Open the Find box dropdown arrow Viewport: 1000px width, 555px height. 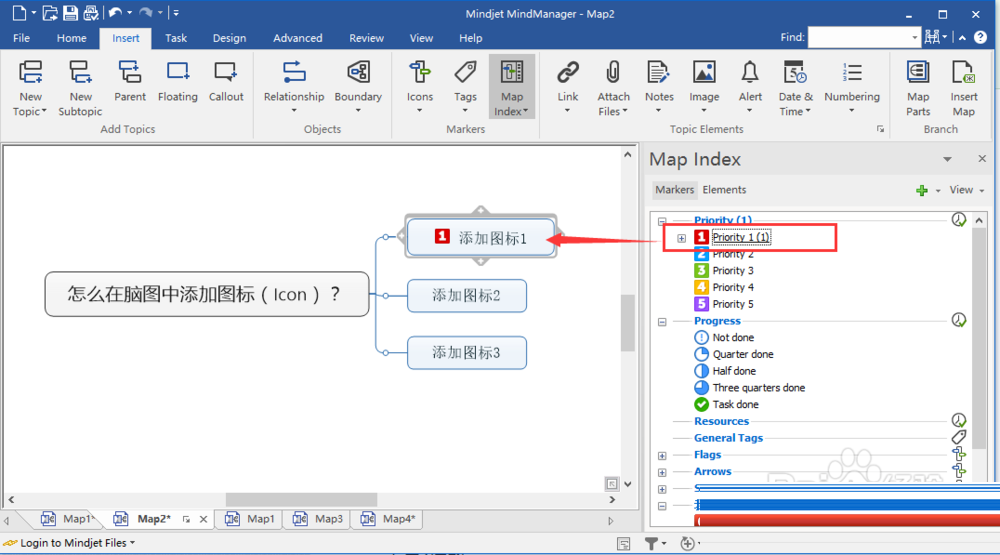pyautogui.click(x=915, y=38)
